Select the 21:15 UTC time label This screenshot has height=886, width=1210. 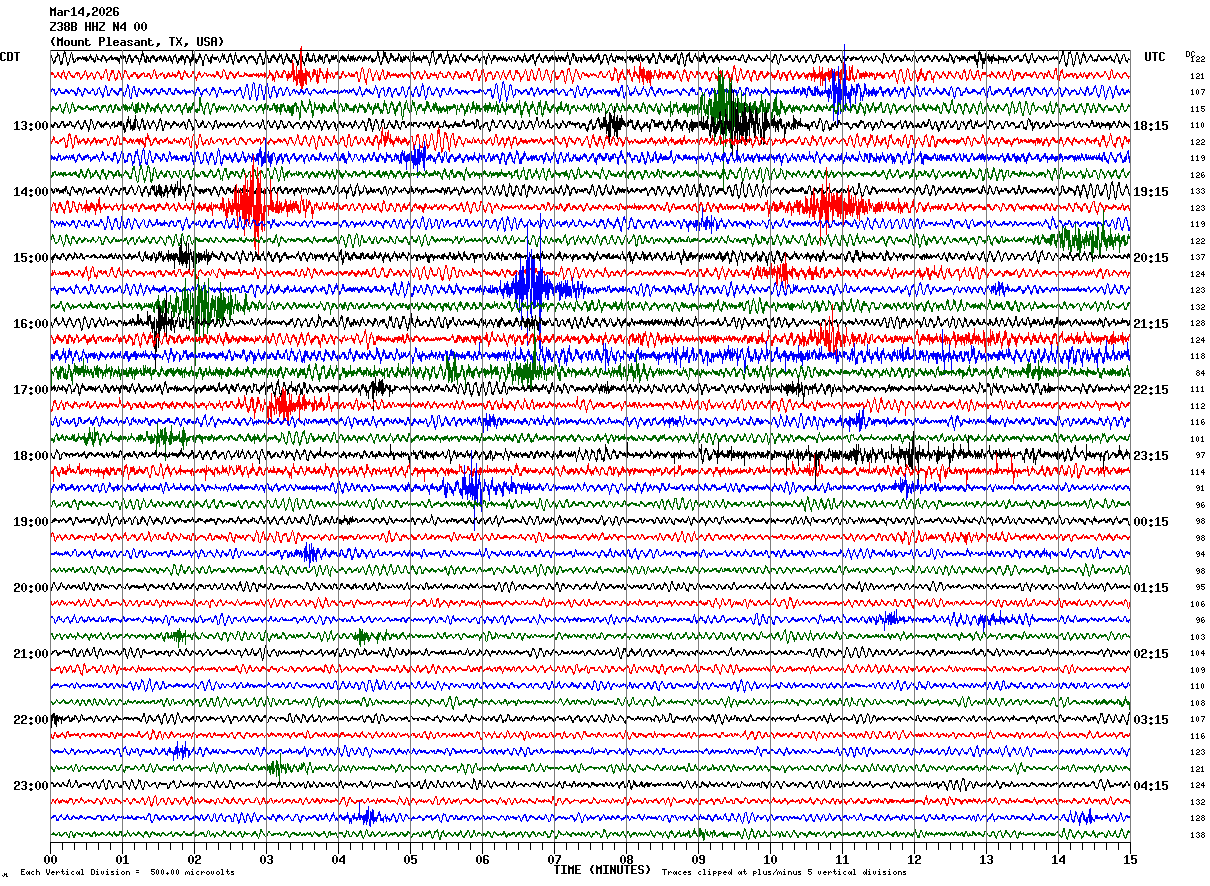pyautogui.click(x=1151, y=324)
